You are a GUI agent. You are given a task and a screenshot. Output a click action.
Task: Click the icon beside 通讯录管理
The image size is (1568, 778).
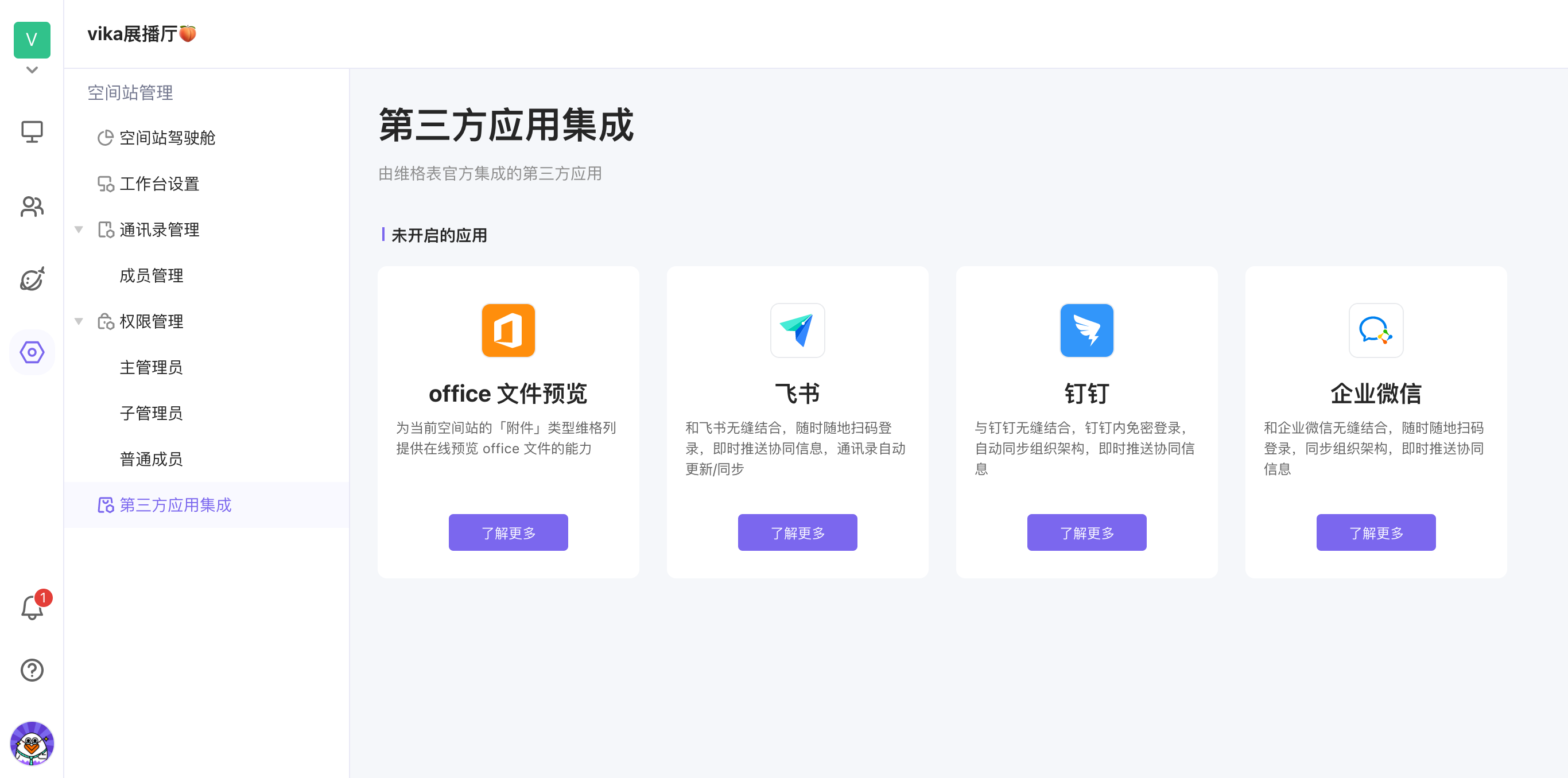tap(105, 230)
